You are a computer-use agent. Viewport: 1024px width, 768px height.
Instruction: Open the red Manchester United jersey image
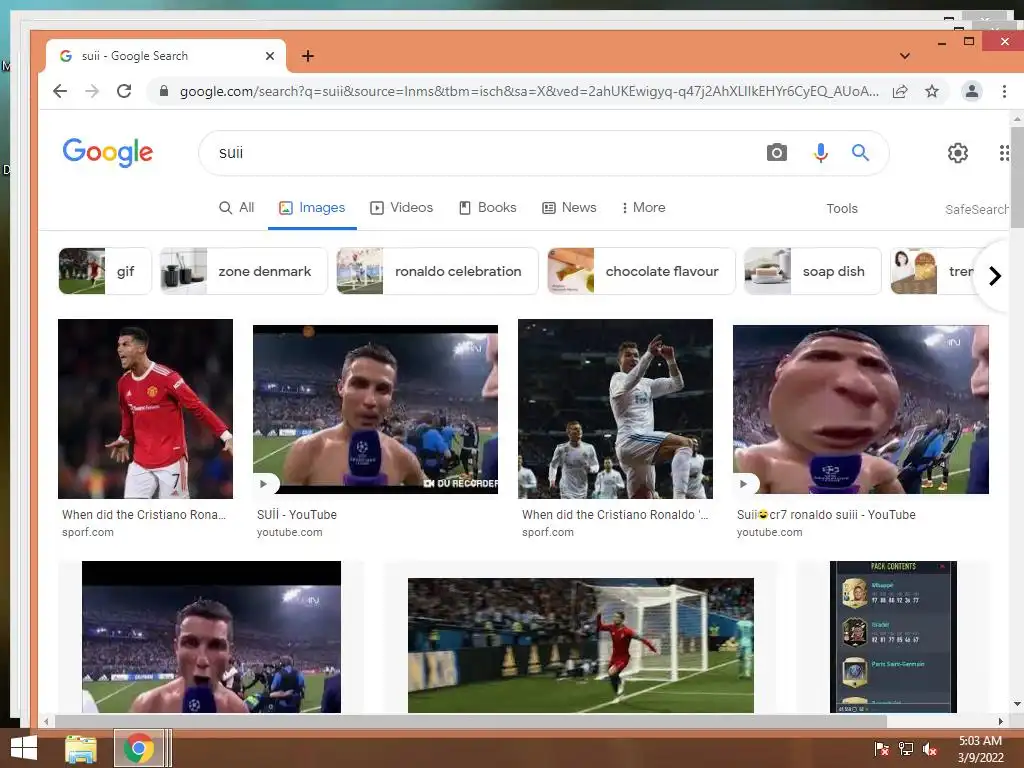[x=145, y=409]
